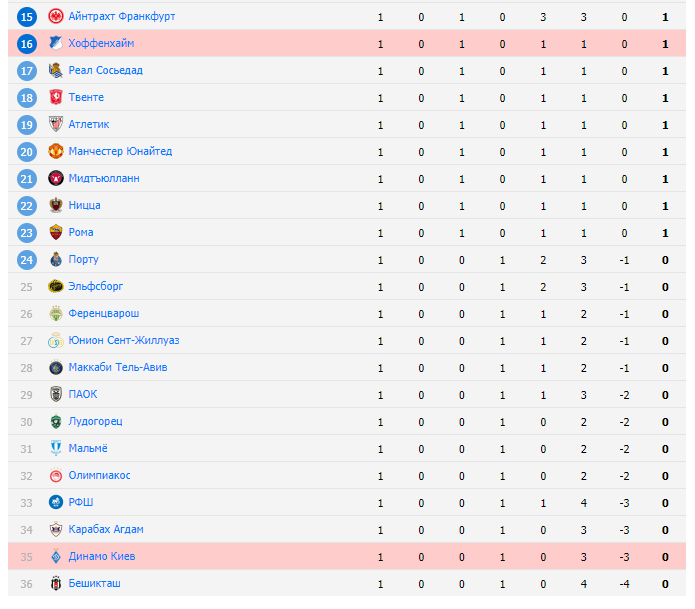Open the Ницца team page link
Image resolution: width=695 pixels, height=609 pixels.
[85, 206]
